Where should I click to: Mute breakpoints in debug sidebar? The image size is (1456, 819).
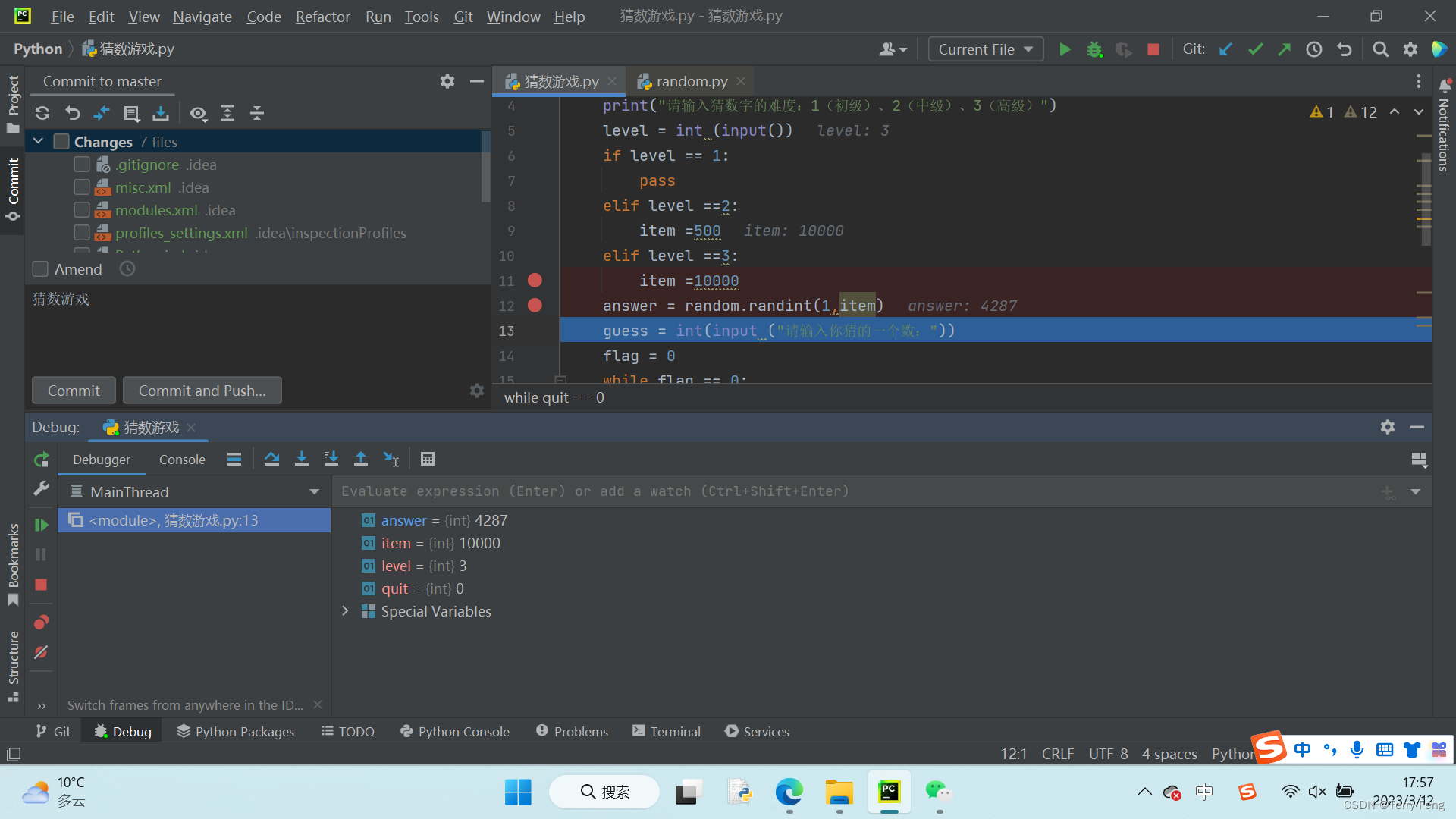[42, 652]
